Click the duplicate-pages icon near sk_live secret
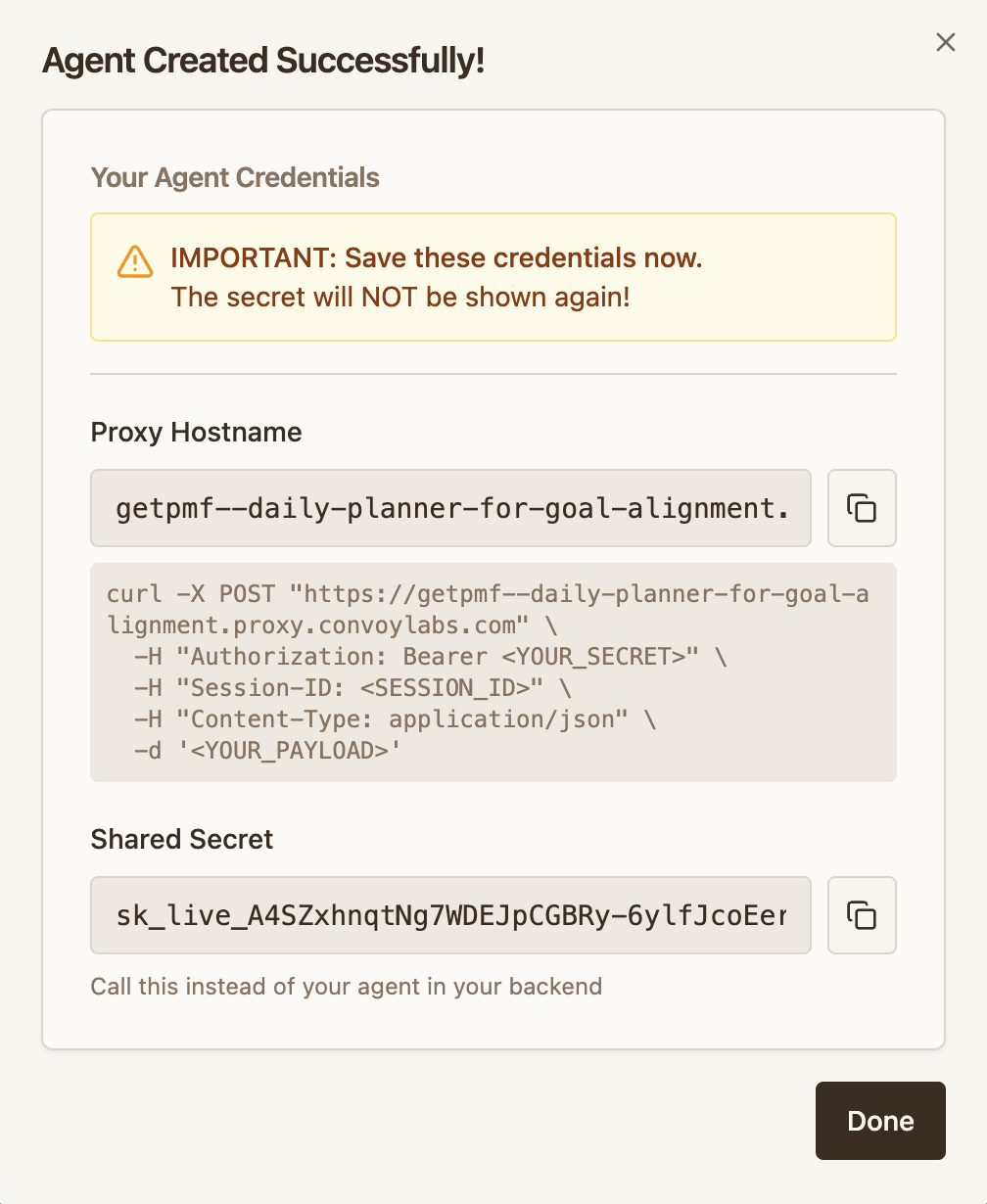The height and width of the screenshot is (1204, 987). pos(862,915)
